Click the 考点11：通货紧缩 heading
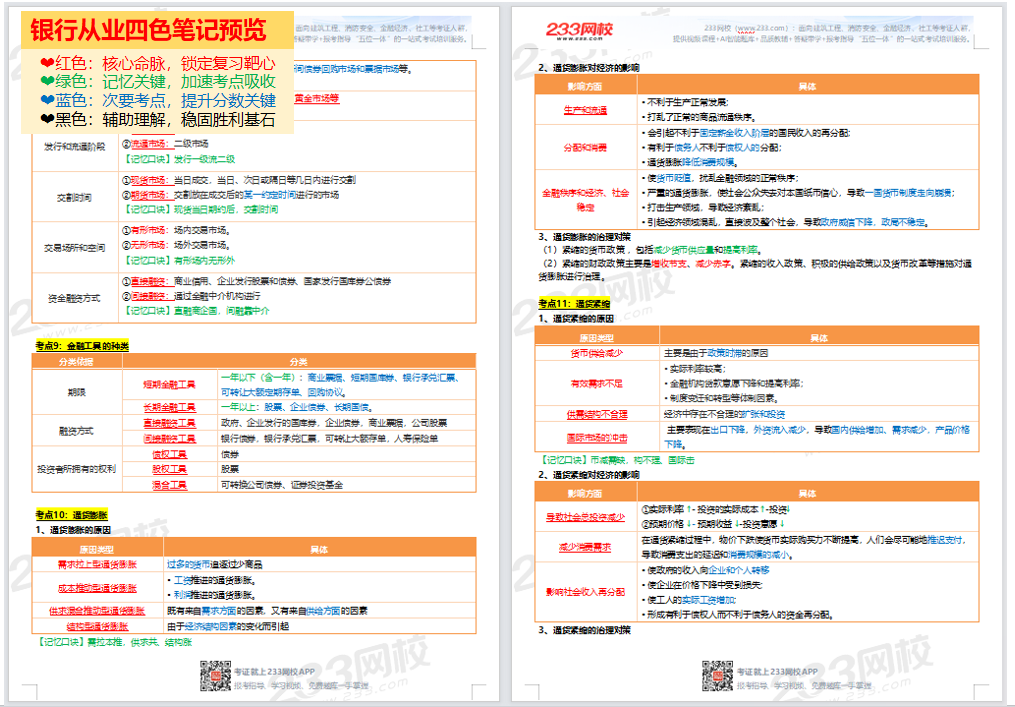The width and height of the screenshot is (1015, 707). (x=574, y=303)
